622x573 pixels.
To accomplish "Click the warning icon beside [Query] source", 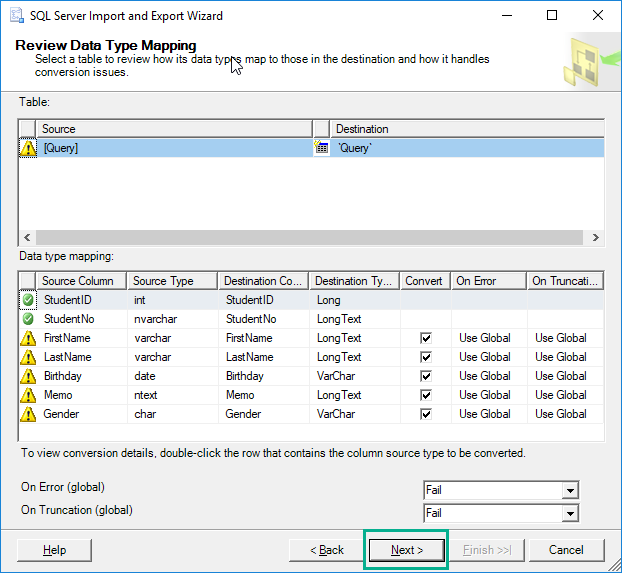I will (28, 148).
